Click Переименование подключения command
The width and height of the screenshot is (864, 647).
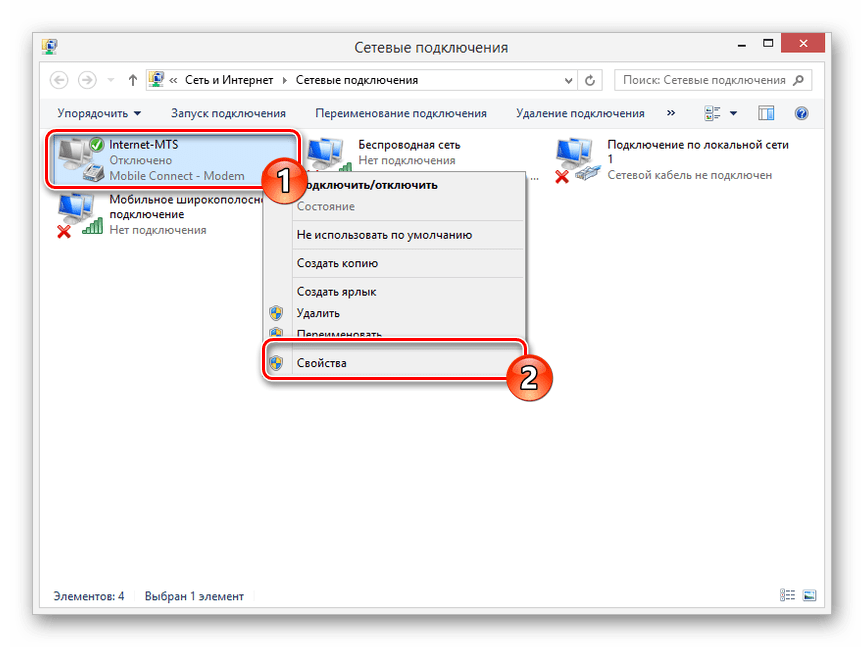tap(401, 114)
